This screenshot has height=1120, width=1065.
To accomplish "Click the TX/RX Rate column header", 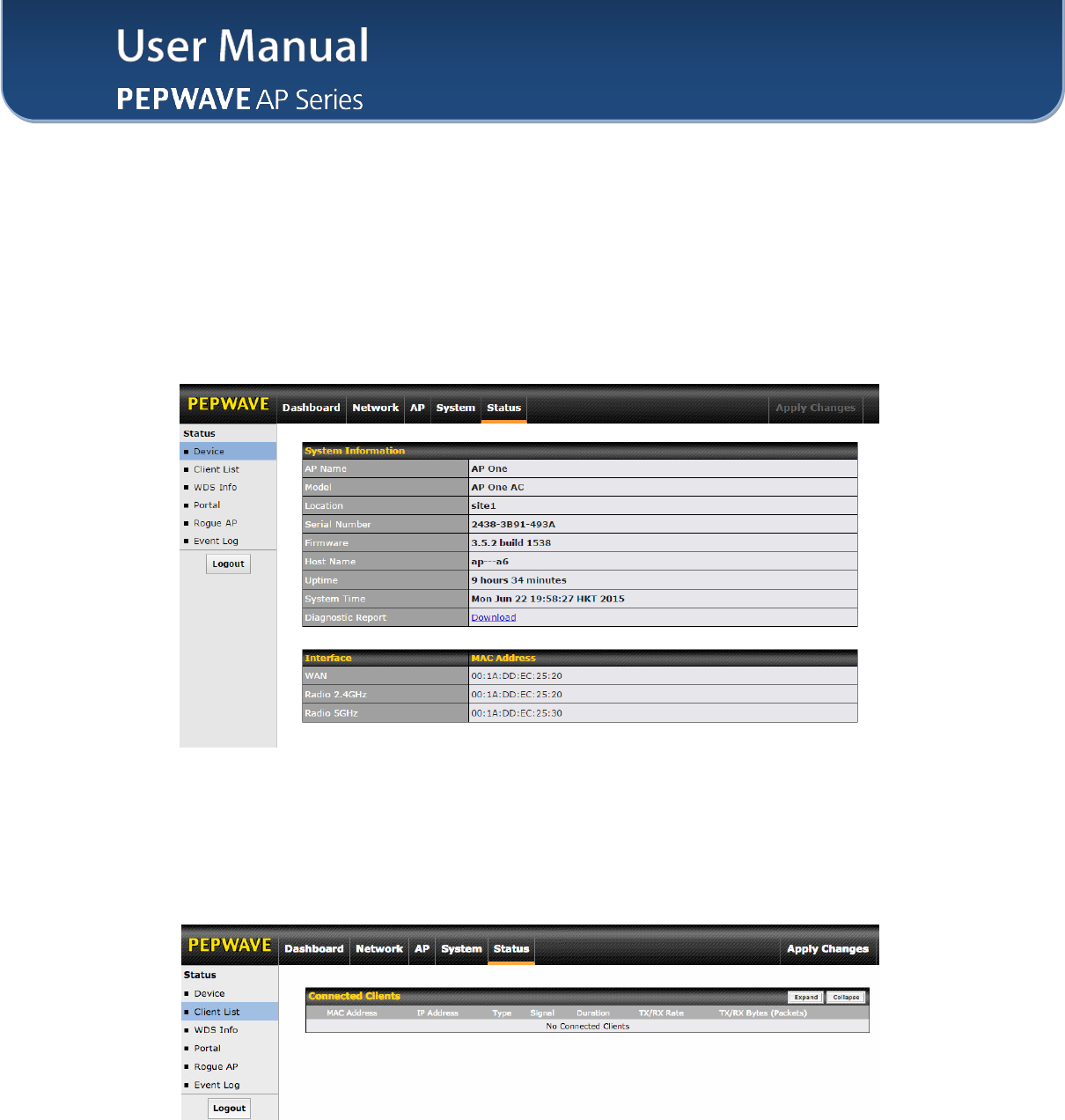I will tap(661, 1013).
